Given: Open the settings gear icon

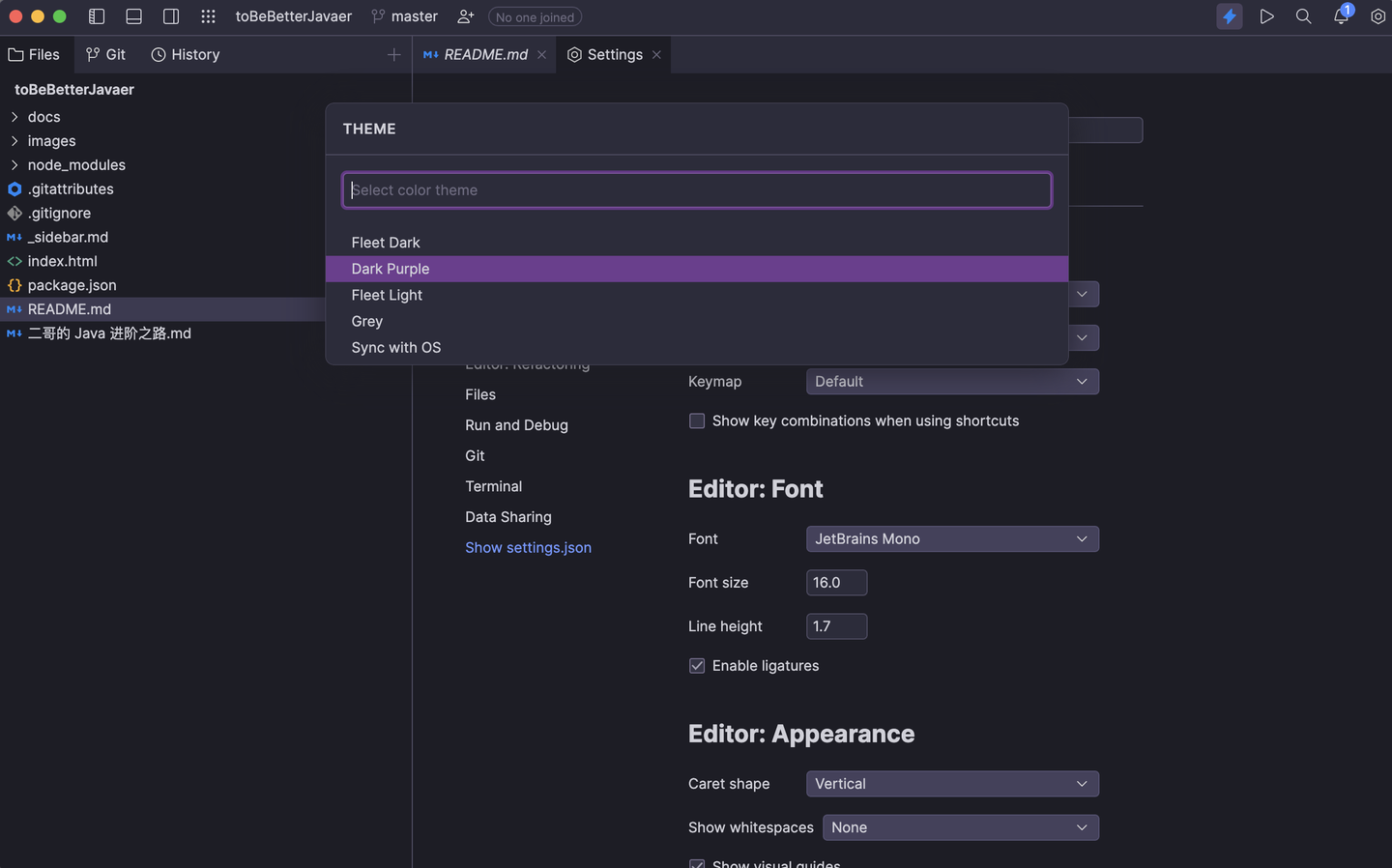Looking at the screenshot, I should [x=1378, y=16].
